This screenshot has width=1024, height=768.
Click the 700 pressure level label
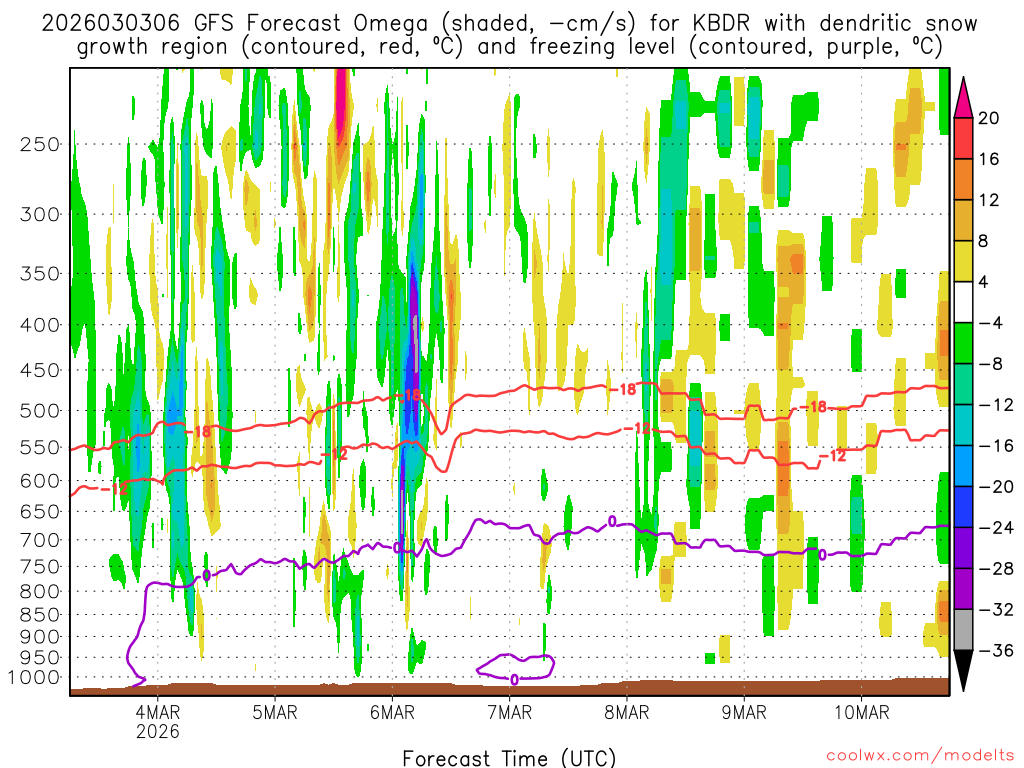(40, 540)
